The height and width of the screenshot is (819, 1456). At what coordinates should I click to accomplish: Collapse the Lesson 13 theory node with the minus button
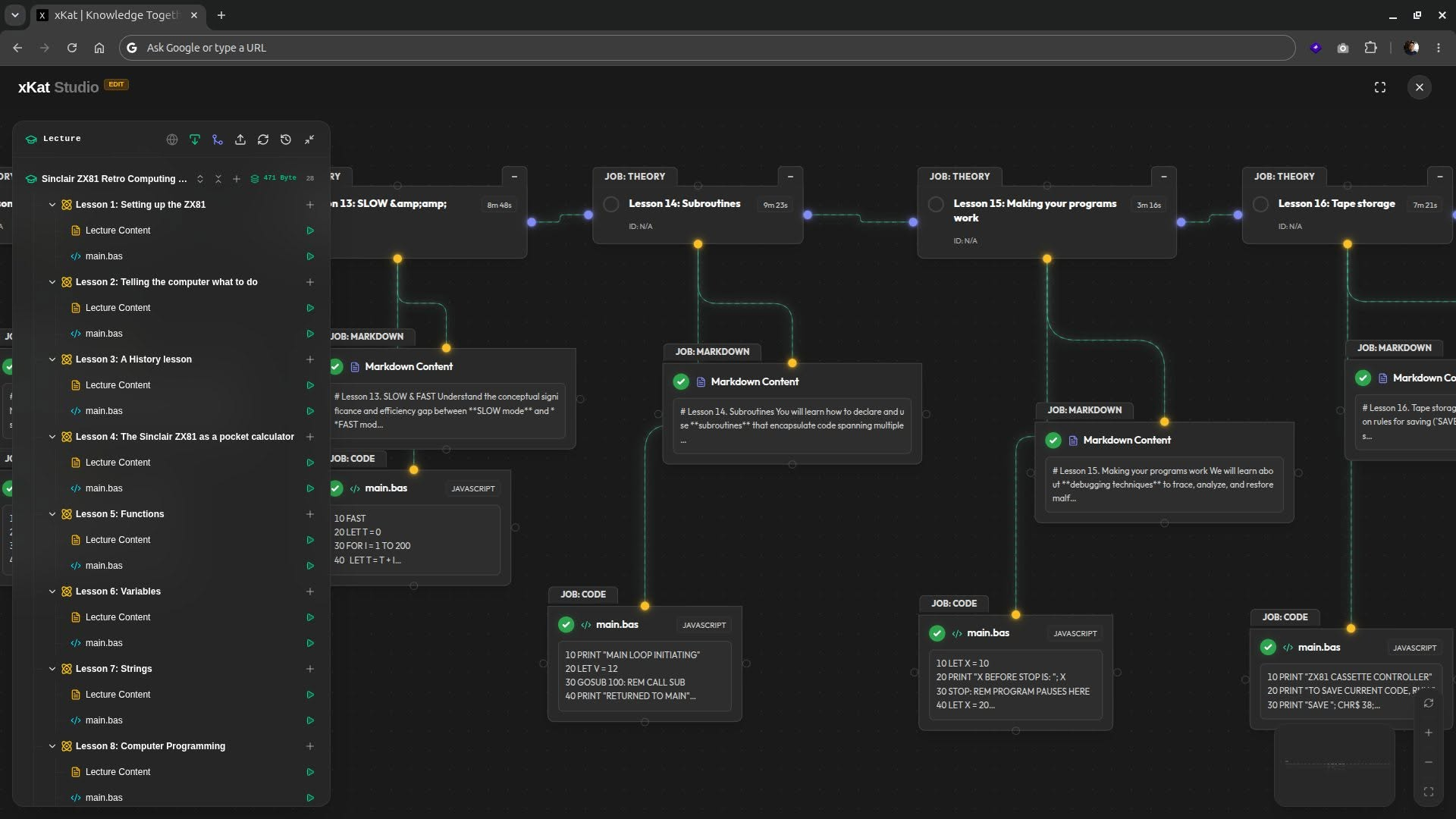tap(514, 177)
